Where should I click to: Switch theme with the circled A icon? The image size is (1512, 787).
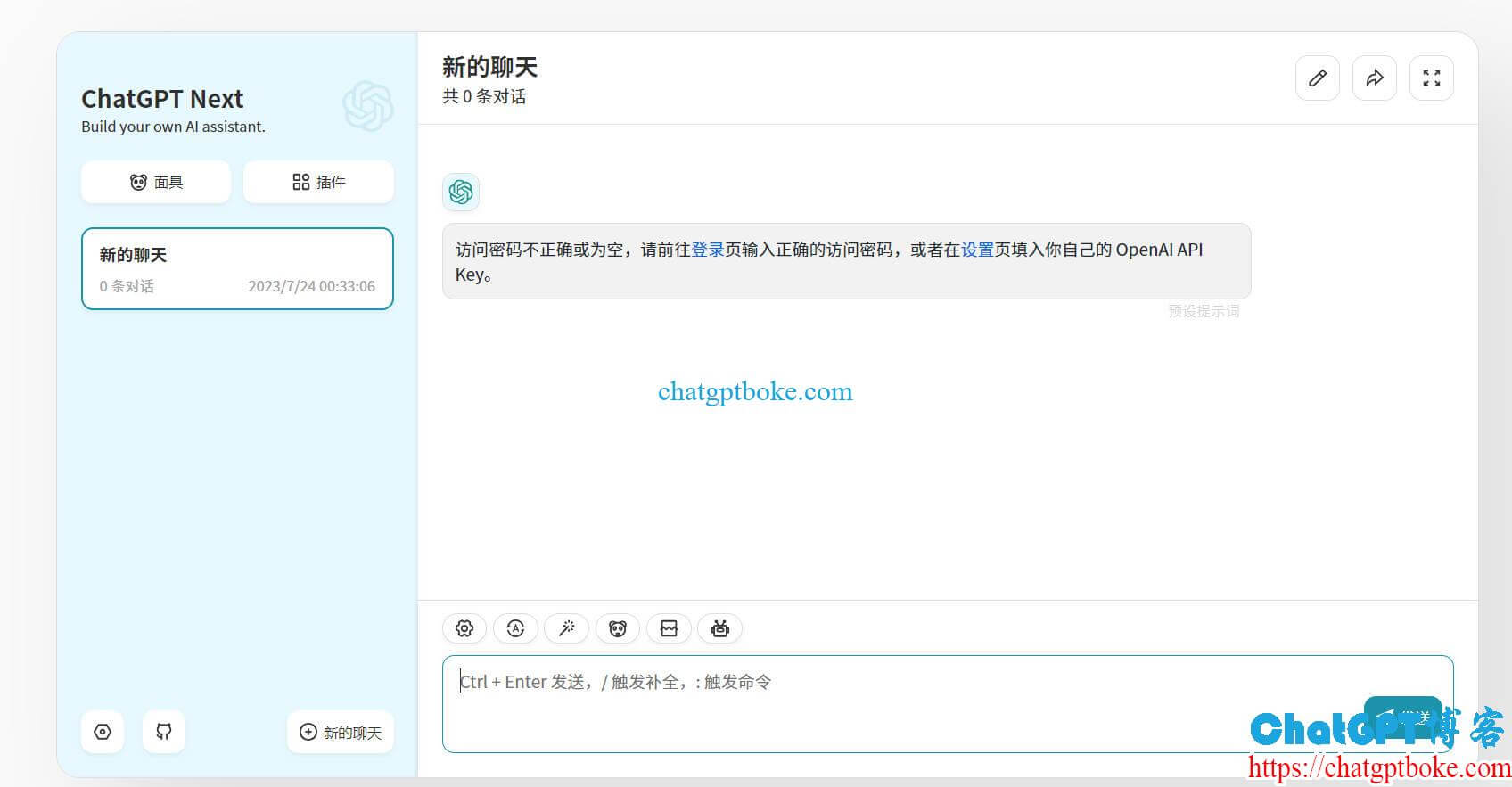[515, 628]
